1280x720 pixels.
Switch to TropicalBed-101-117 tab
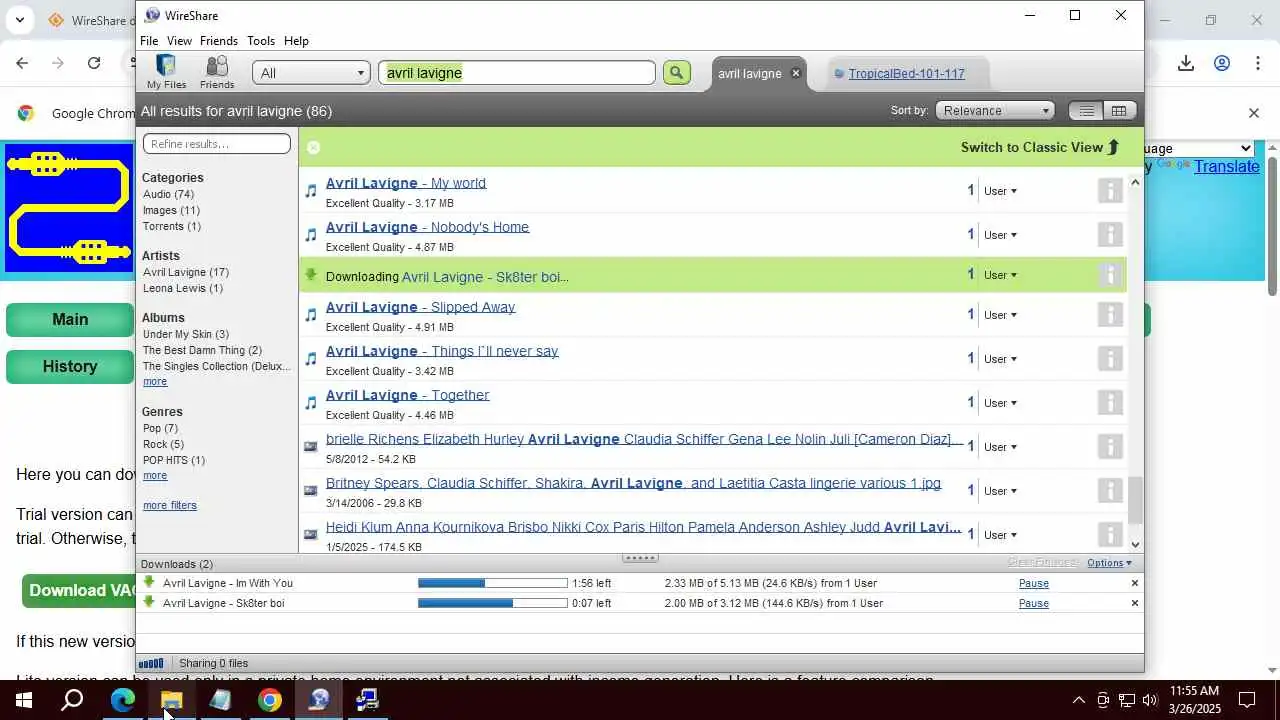pyautogui.click(x=906, y=73)
